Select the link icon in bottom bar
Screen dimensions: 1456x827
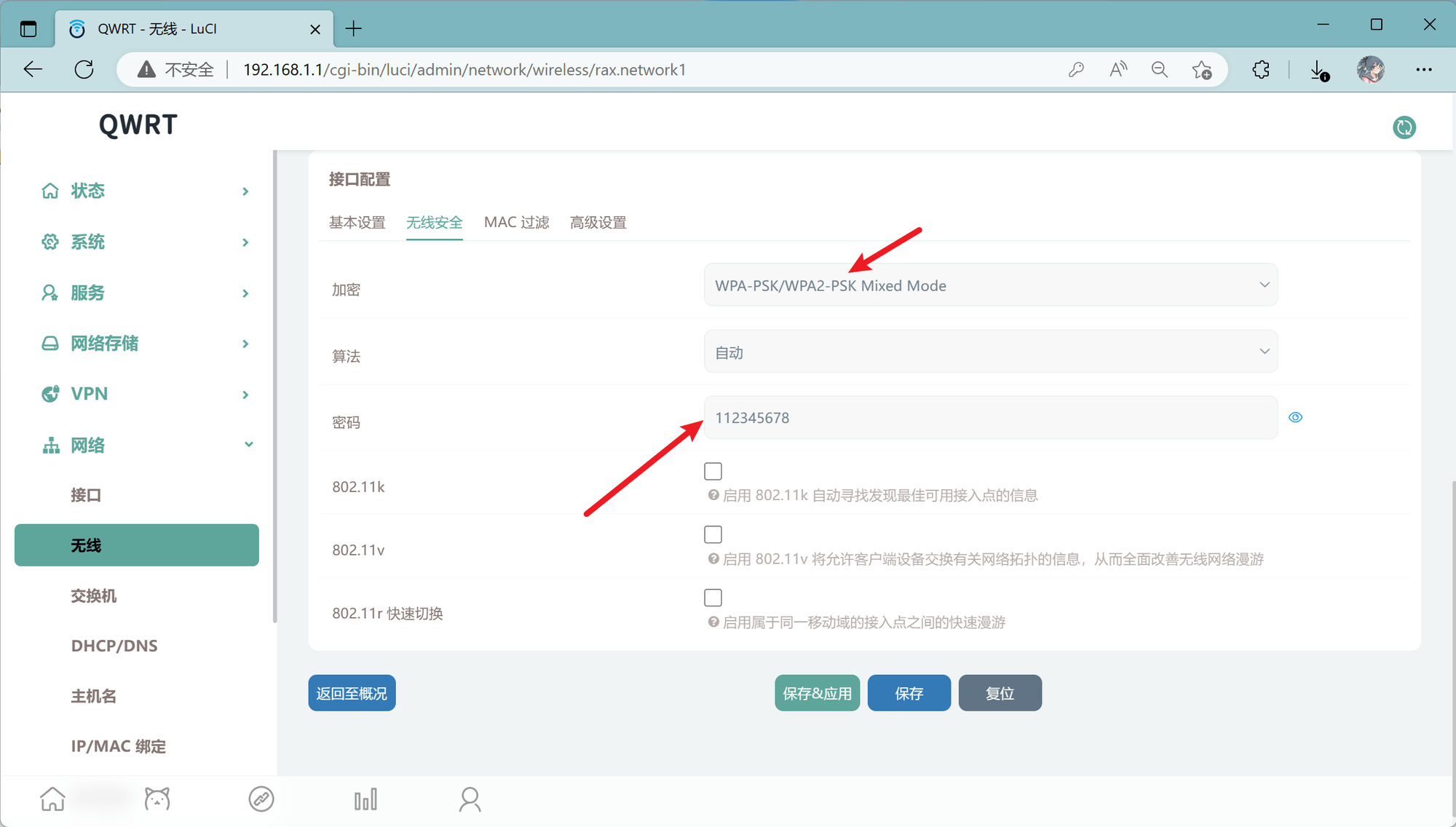pos(261,799)
